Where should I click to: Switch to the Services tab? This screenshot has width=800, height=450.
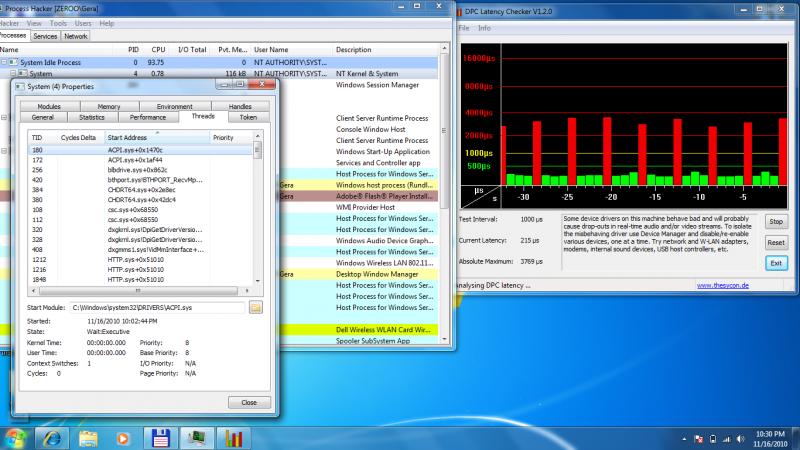(45, 36)
